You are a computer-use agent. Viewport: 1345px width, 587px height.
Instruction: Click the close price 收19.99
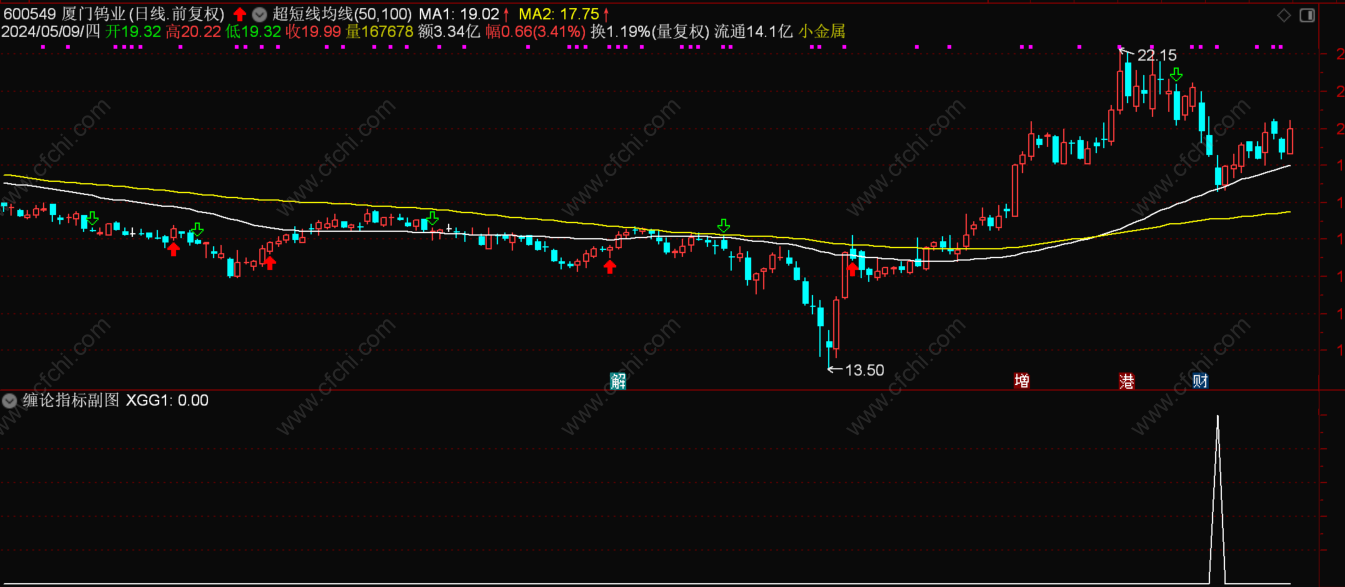click(314, 31)
